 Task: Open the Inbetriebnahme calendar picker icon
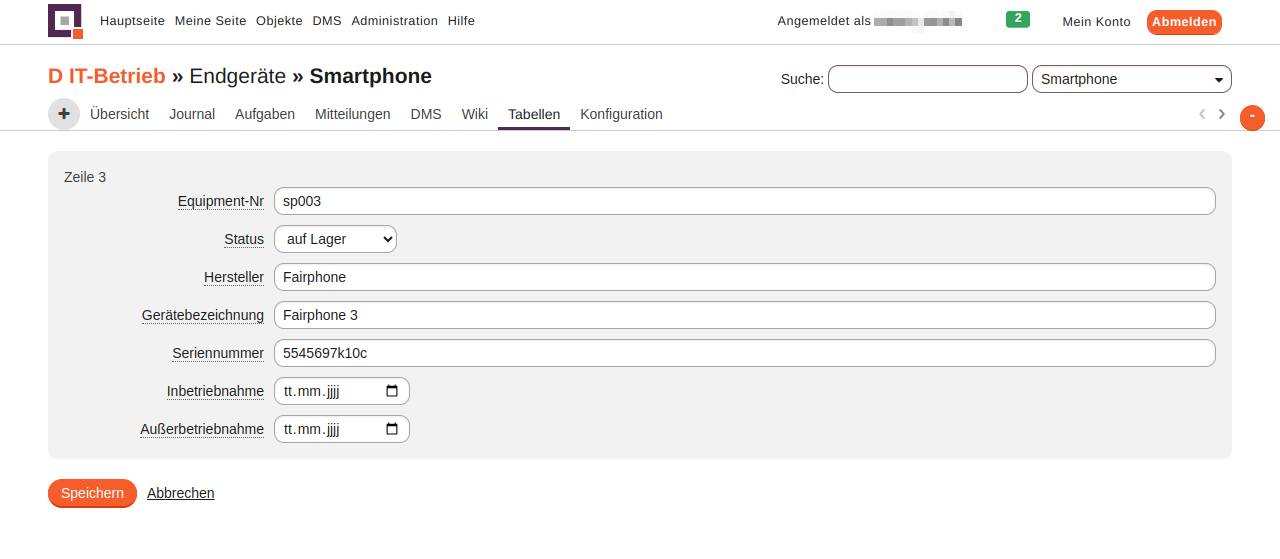coord(392,391)
